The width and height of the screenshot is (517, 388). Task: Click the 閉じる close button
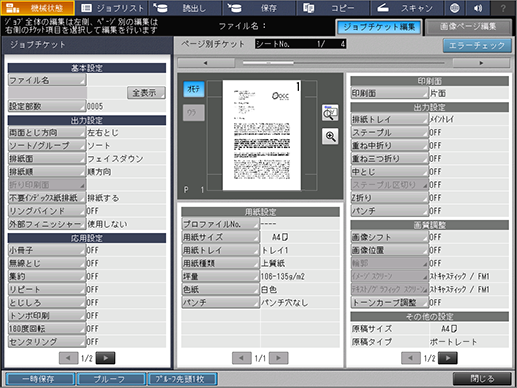click(482, 379)
